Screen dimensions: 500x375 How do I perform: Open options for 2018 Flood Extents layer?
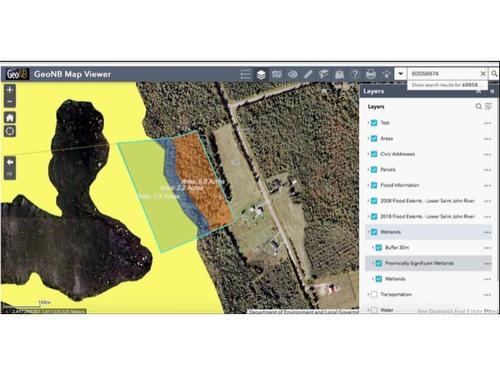(487, 217)
